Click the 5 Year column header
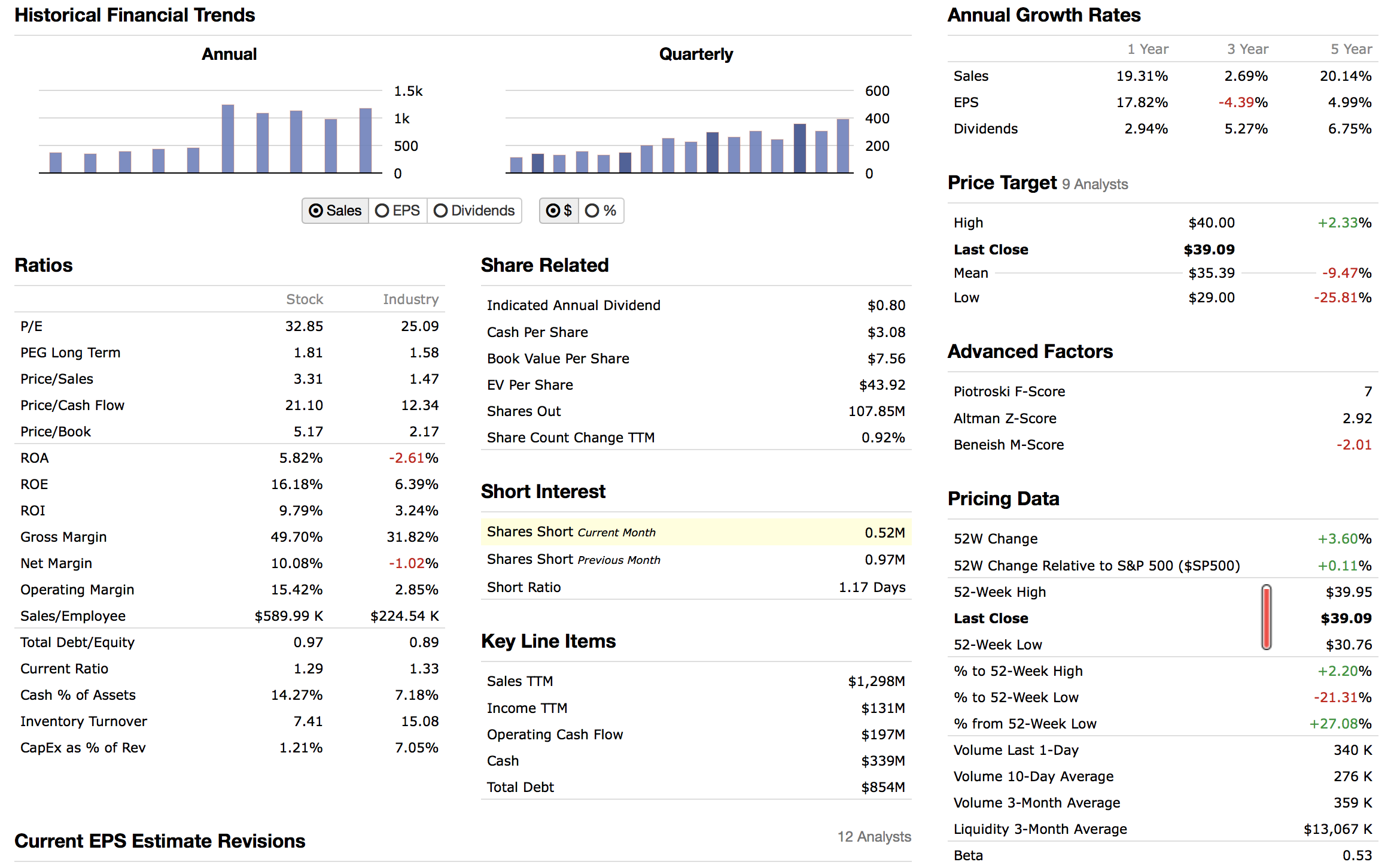The height and width of the screenshot is (868, 1400). (1351, 49)
